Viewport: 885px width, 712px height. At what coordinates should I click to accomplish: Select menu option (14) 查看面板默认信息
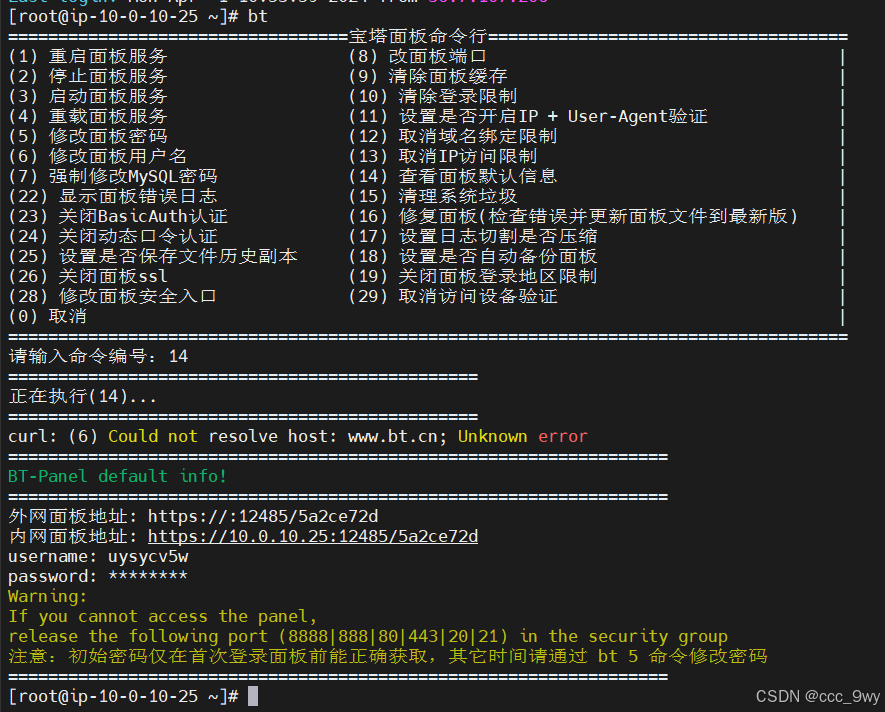coord(453,176)
